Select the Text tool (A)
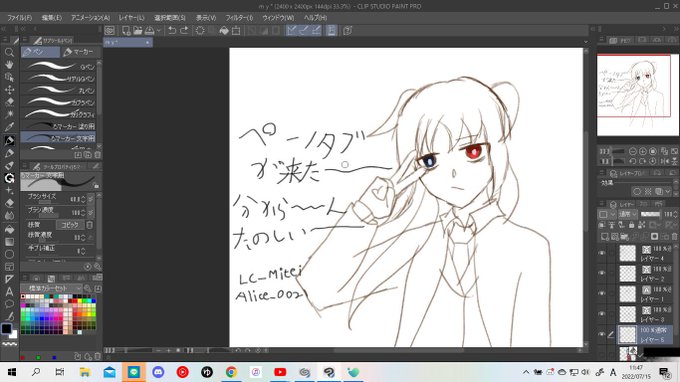 [x=9, y=292]
